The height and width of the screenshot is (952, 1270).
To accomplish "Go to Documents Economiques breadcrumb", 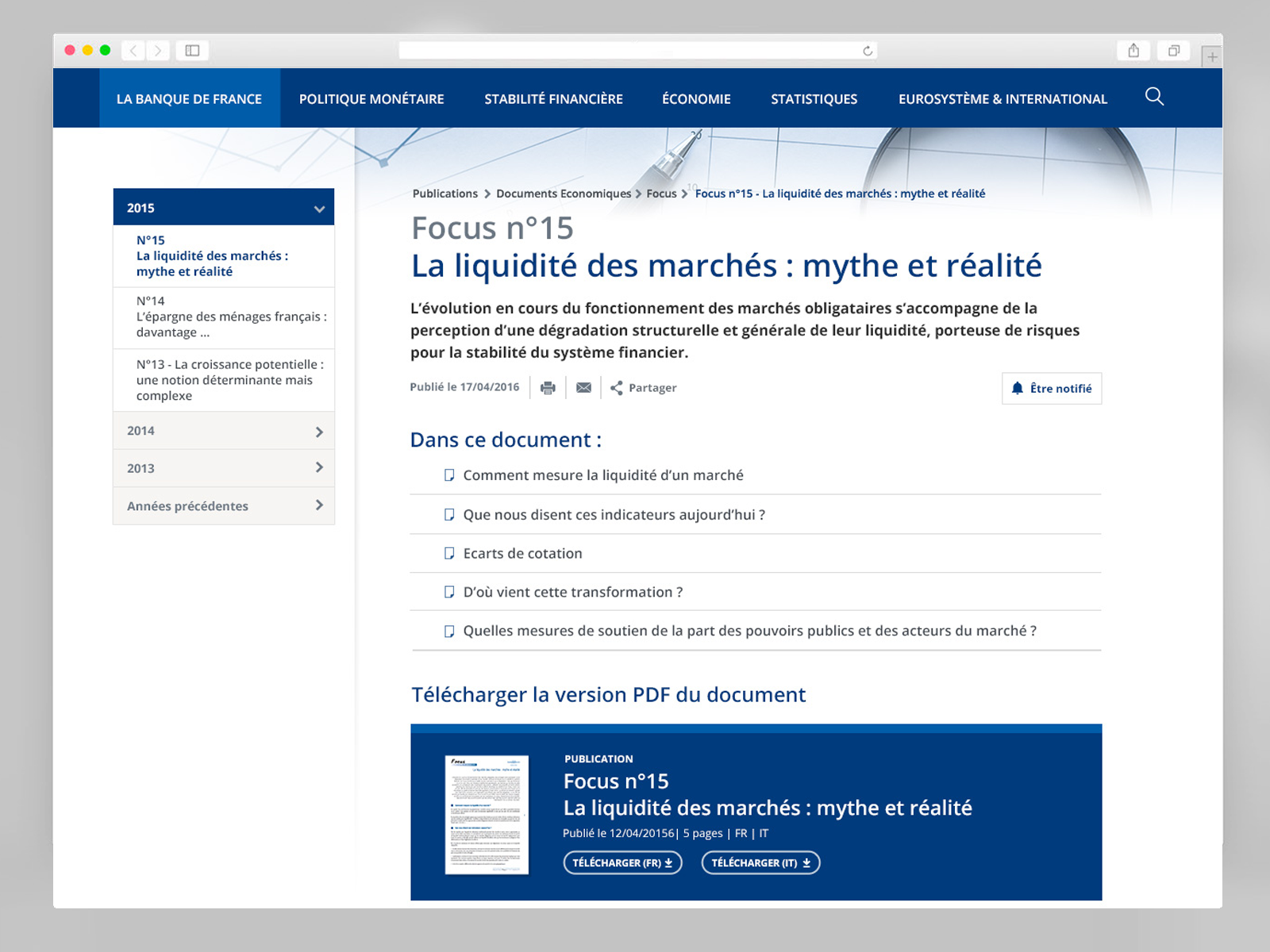I will click(x=564, y=194).
